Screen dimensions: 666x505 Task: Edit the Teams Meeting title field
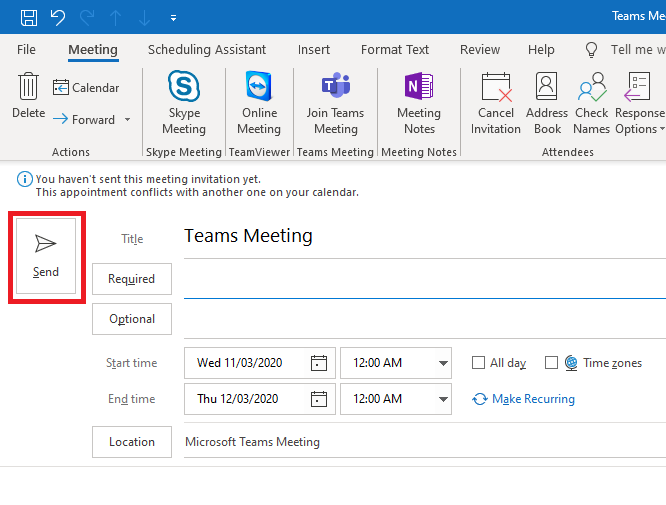coord(425,236)
